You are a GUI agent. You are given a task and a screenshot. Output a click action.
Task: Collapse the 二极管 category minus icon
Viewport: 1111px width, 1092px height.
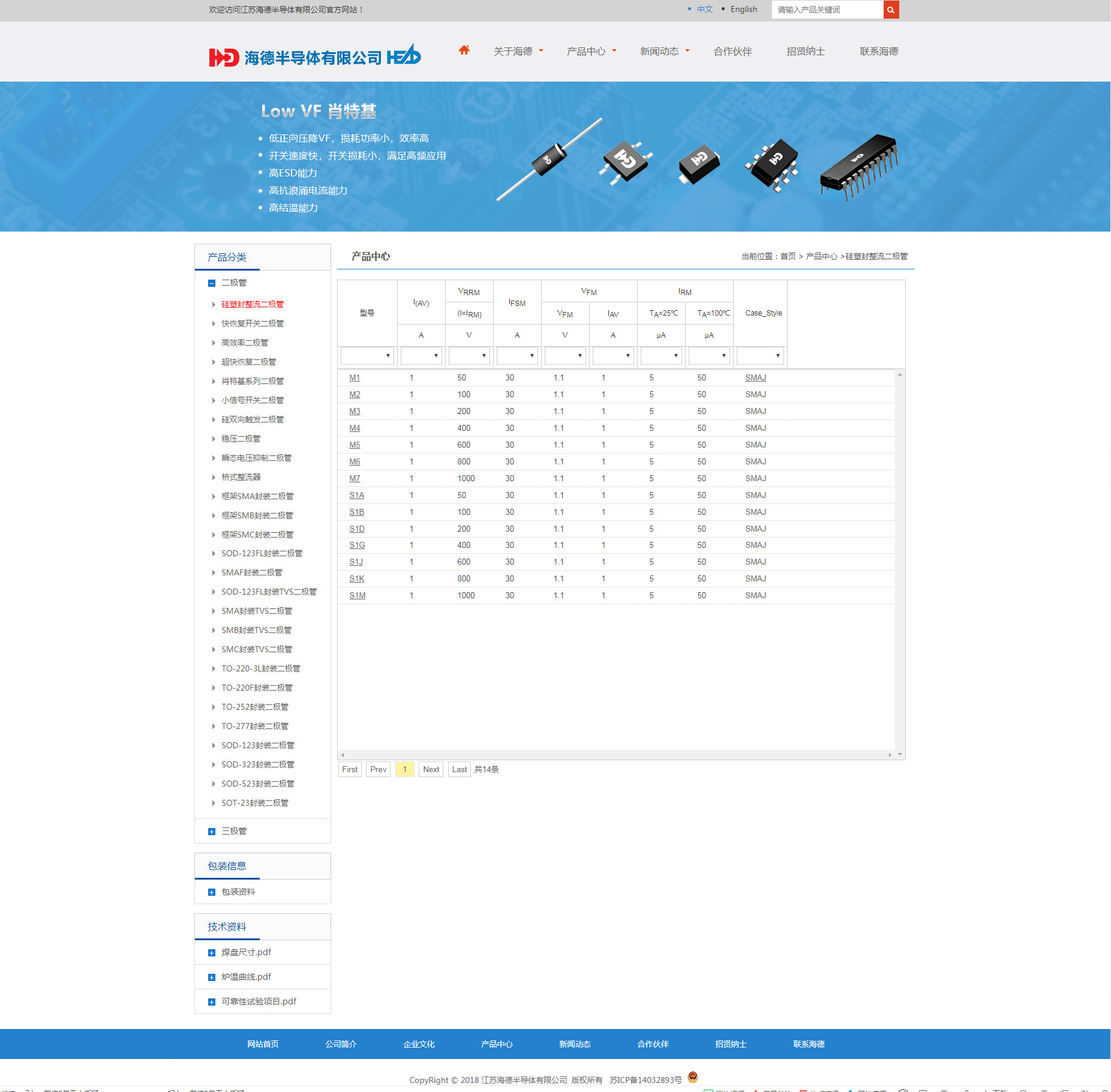click(x=211, y=283)
